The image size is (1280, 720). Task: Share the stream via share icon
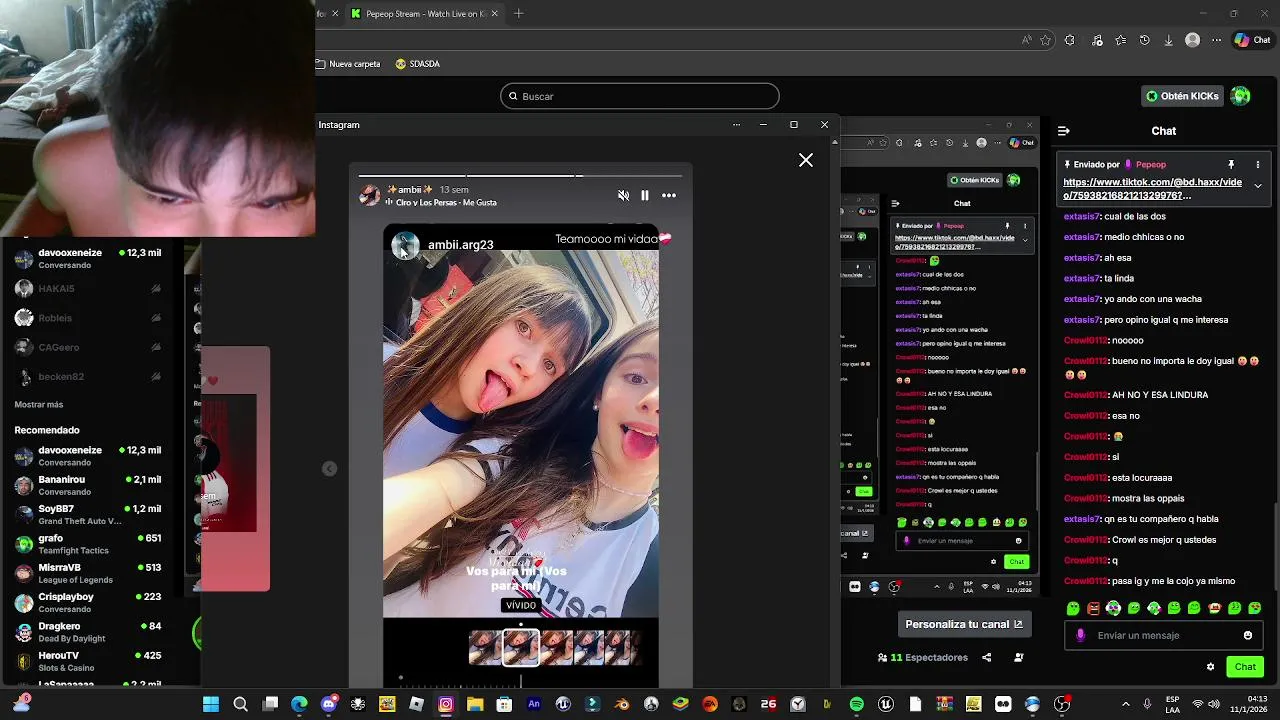pos(987,658)
